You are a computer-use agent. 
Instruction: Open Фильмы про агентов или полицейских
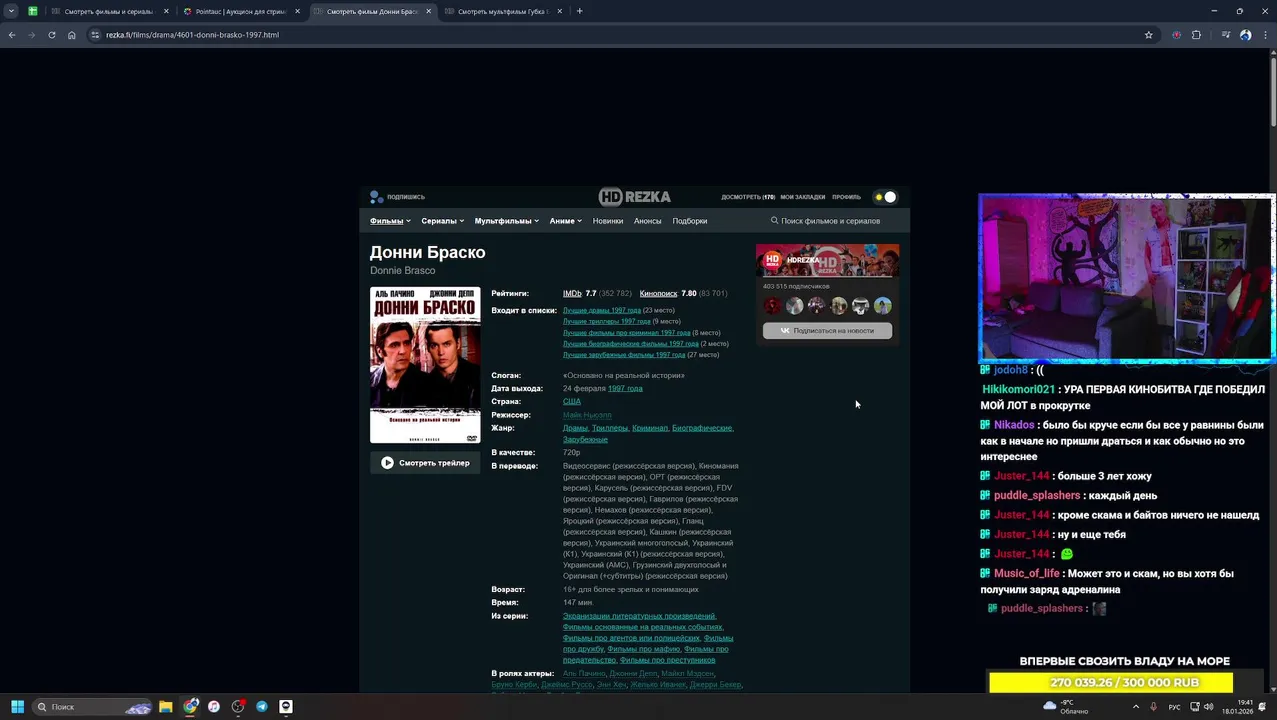pos(631,638)
